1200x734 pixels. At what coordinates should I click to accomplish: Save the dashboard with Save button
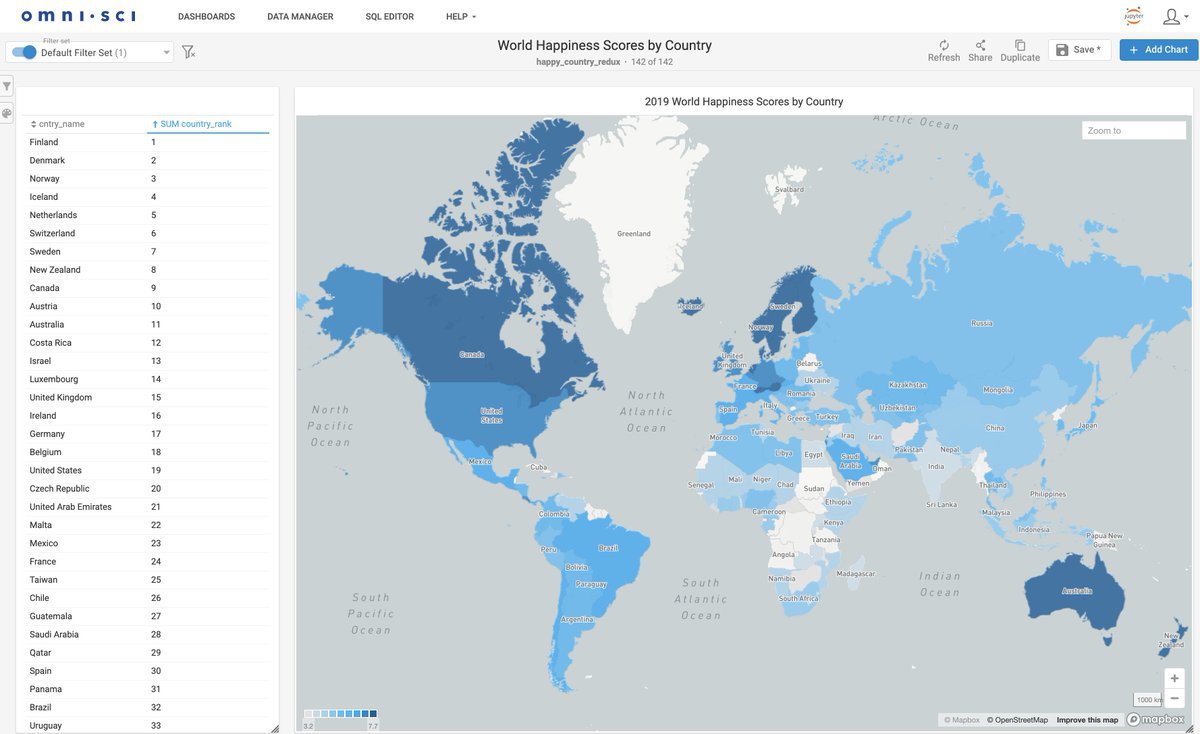[1079, 50]
